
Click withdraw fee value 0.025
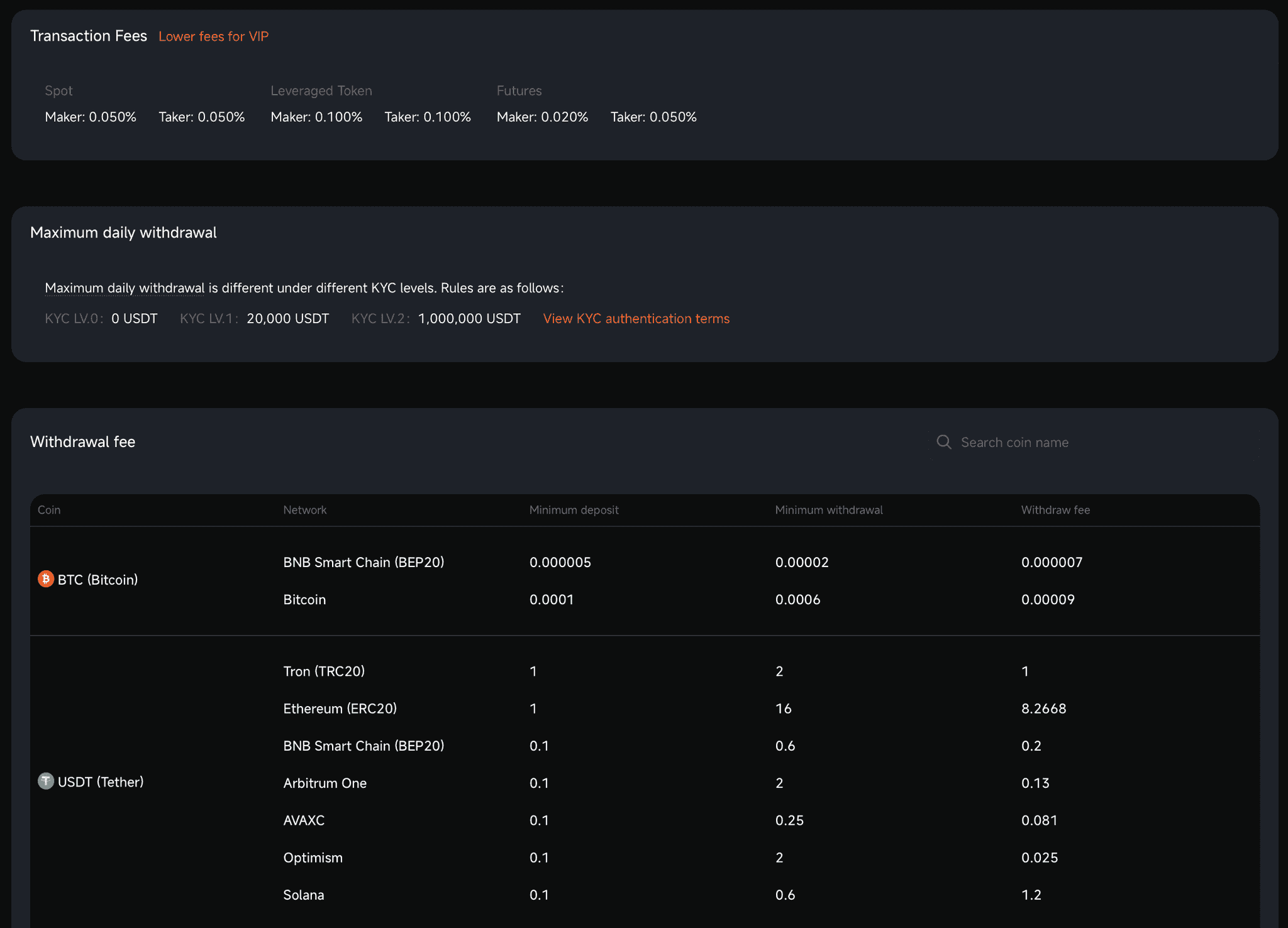1040,858
